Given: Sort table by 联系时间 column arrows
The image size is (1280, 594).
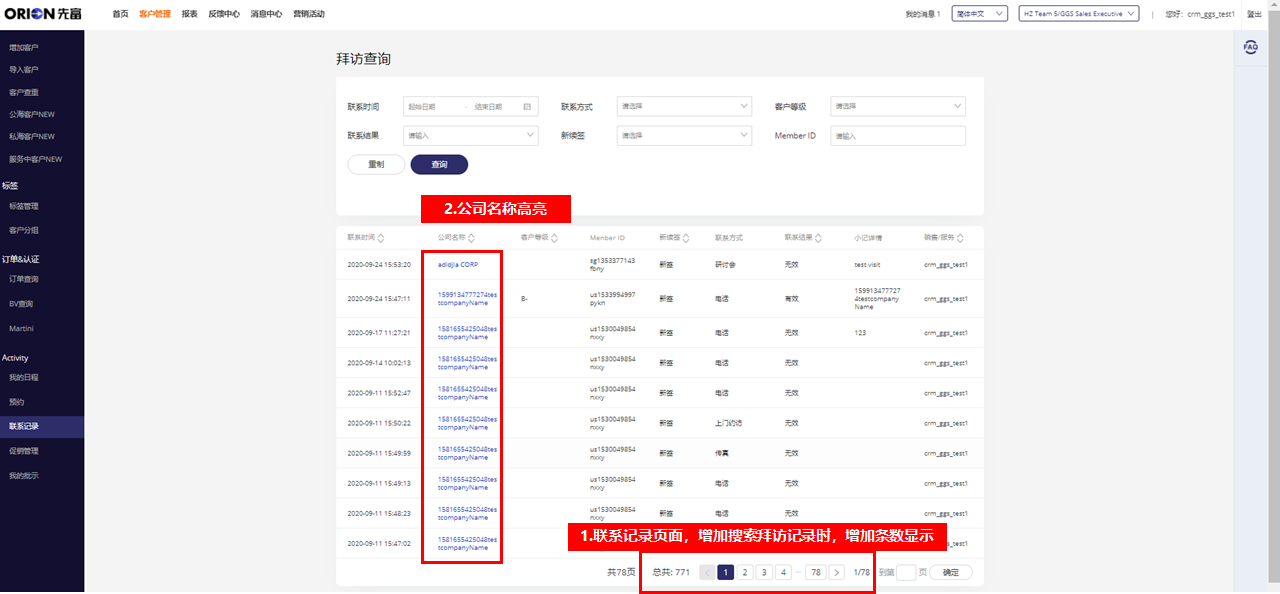Looking at the screenshot, I should [380, 238].
